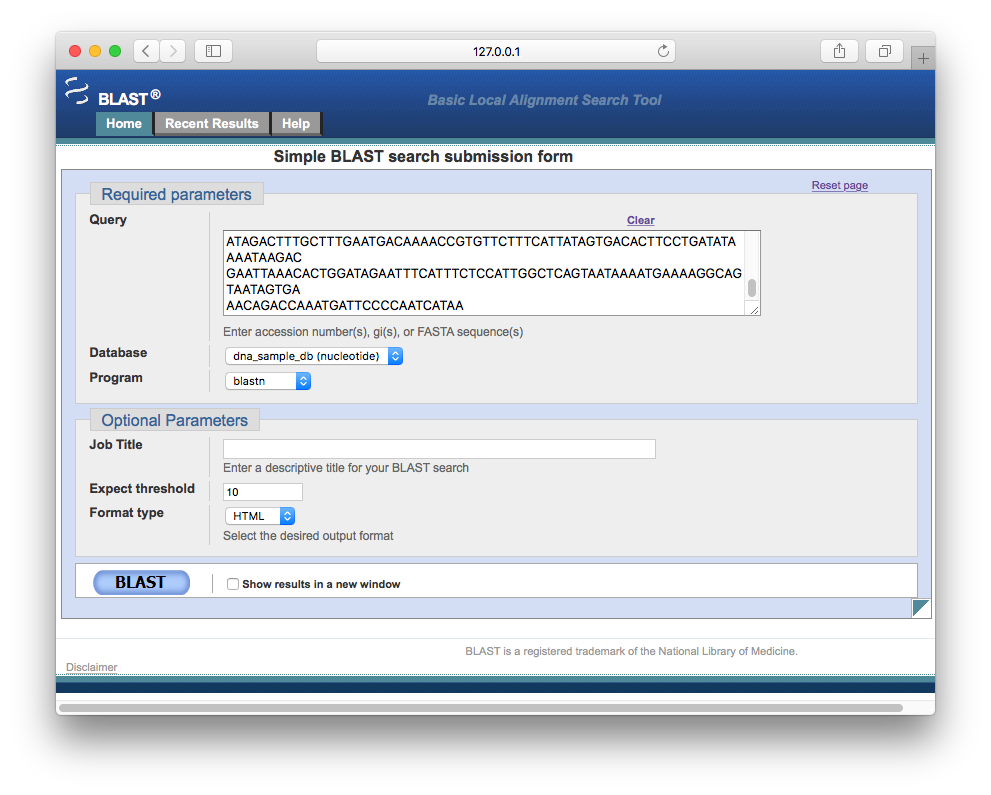Go forward with the browser forward arrow
This screenshot has width=991, height=795.
coord(173,51)
